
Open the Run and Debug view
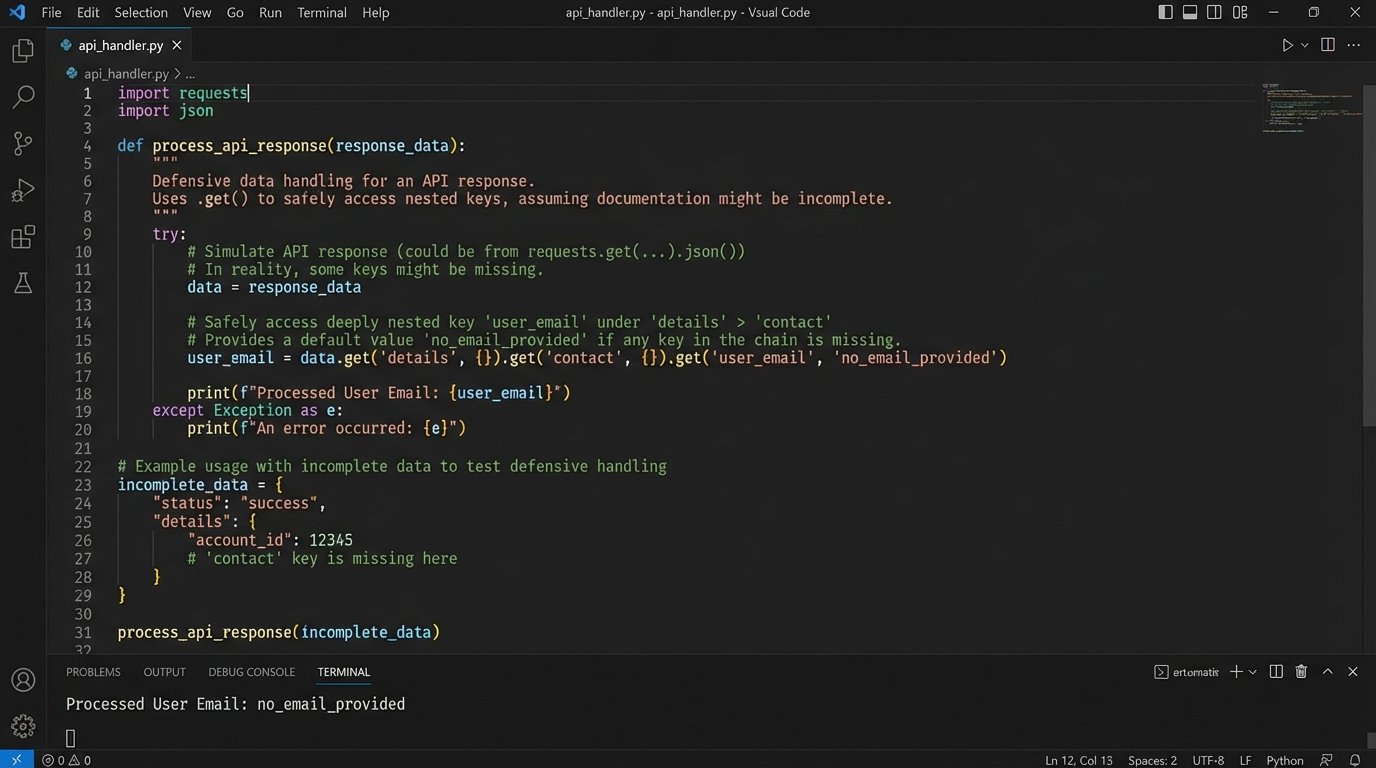point(22,190)
